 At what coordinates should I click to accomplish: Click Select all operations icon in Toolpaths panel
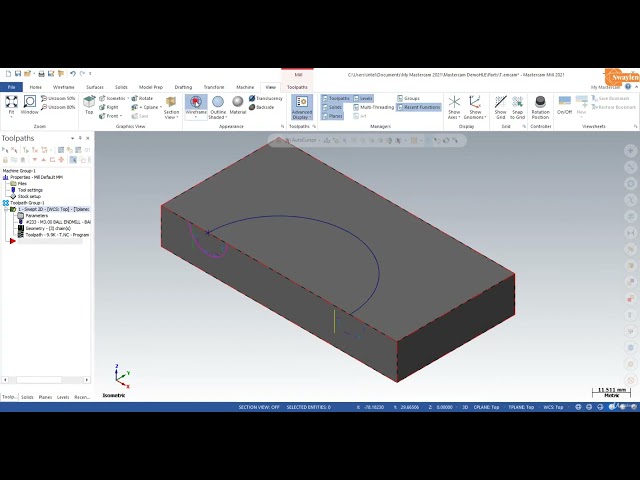click(x=5, y=150)
